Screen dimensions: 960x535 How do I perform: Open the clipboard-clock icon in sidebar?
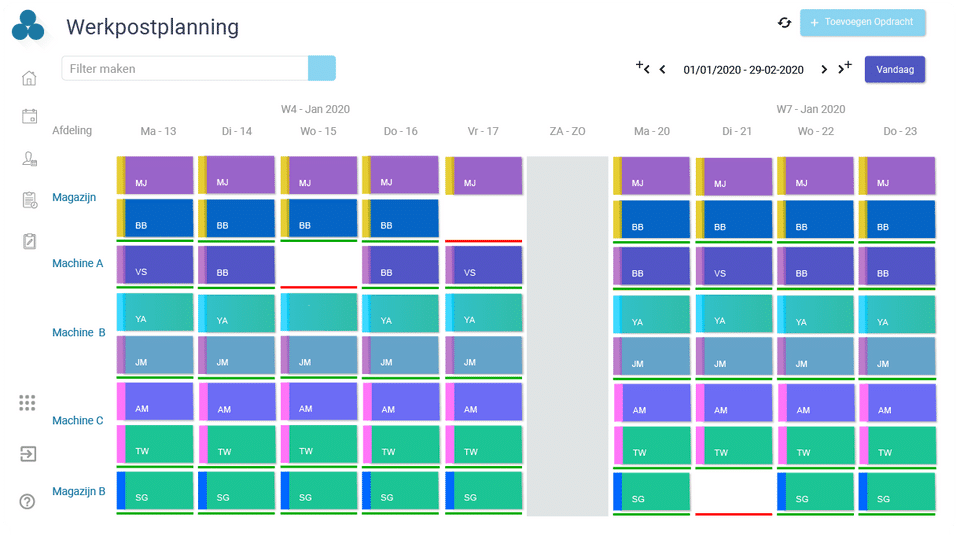point(29,200)
